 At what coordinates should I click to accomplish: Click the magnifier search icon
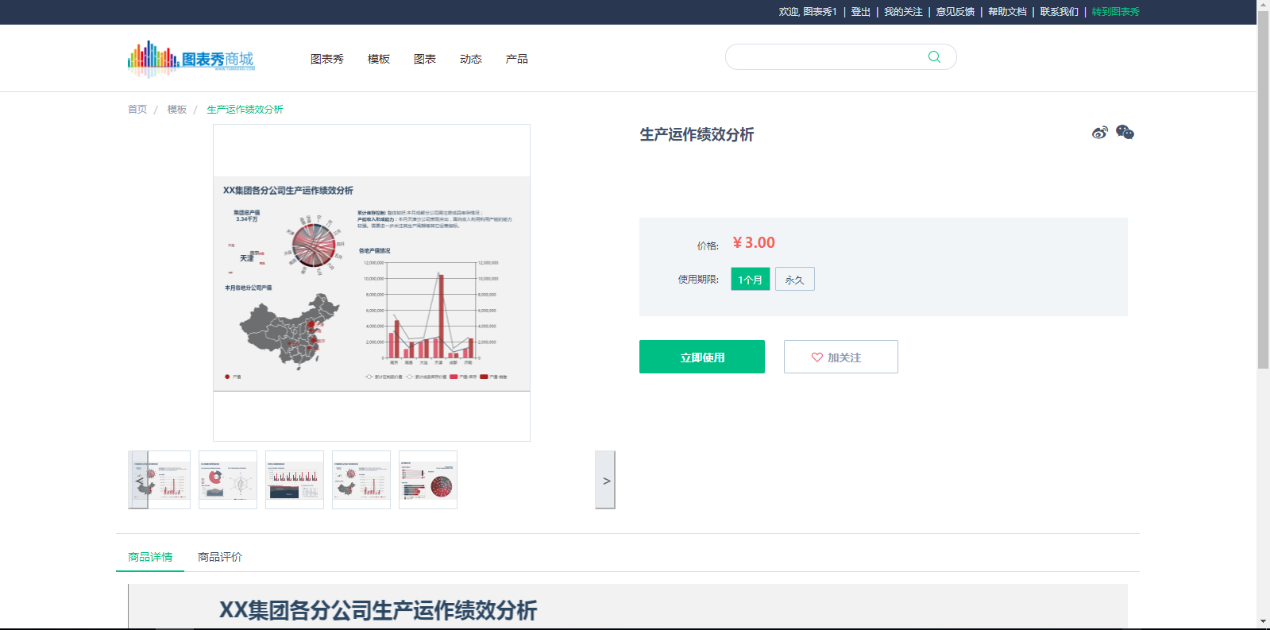(x=934, y=57)
